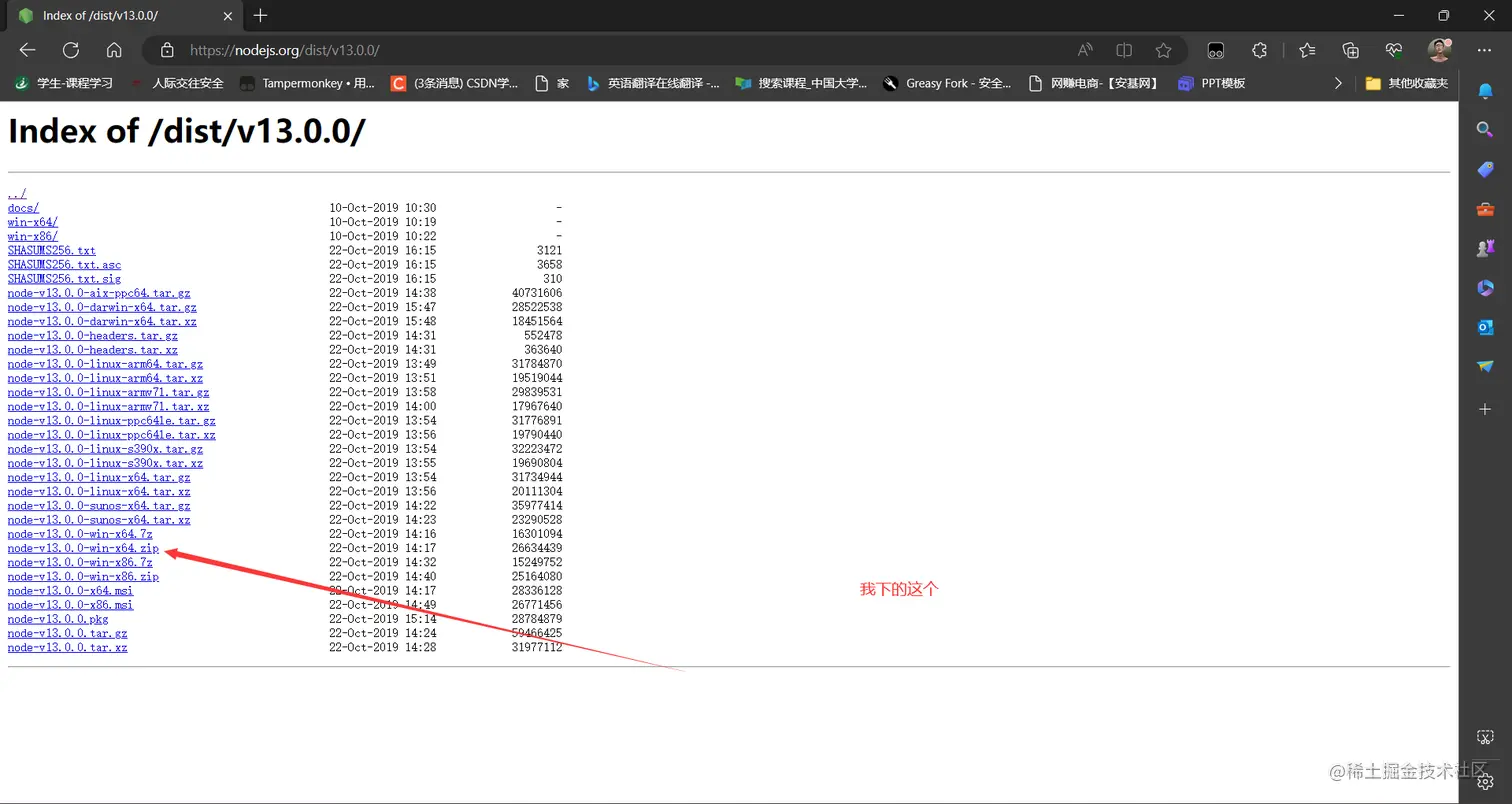Viewport: 1512px width, 804px height.
Task: Open collections toolbar icon
Action: click(x=1351, y=50)
